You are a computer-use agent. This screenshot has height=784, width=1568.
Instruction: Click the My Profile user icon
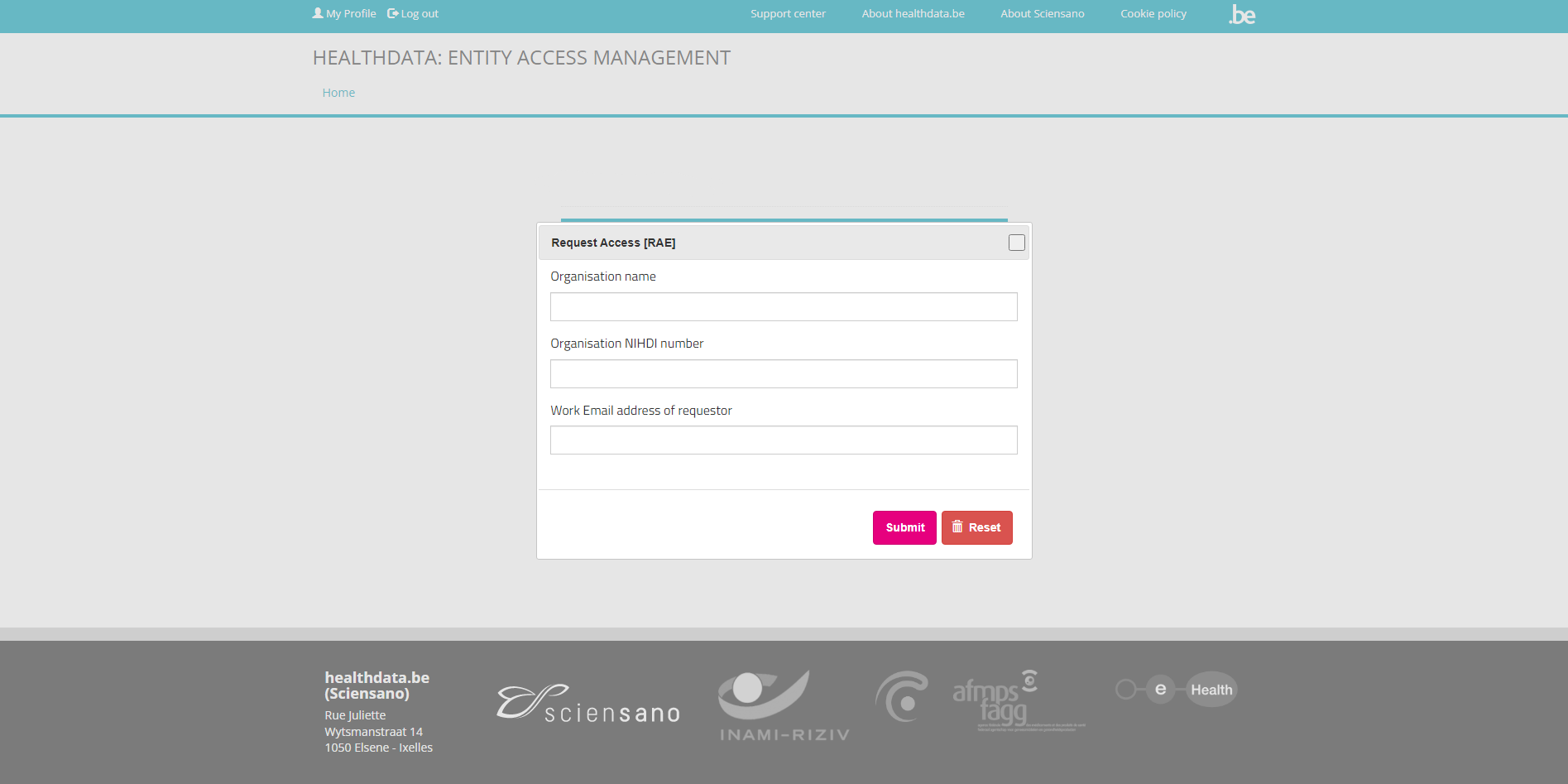coord(318,13)
